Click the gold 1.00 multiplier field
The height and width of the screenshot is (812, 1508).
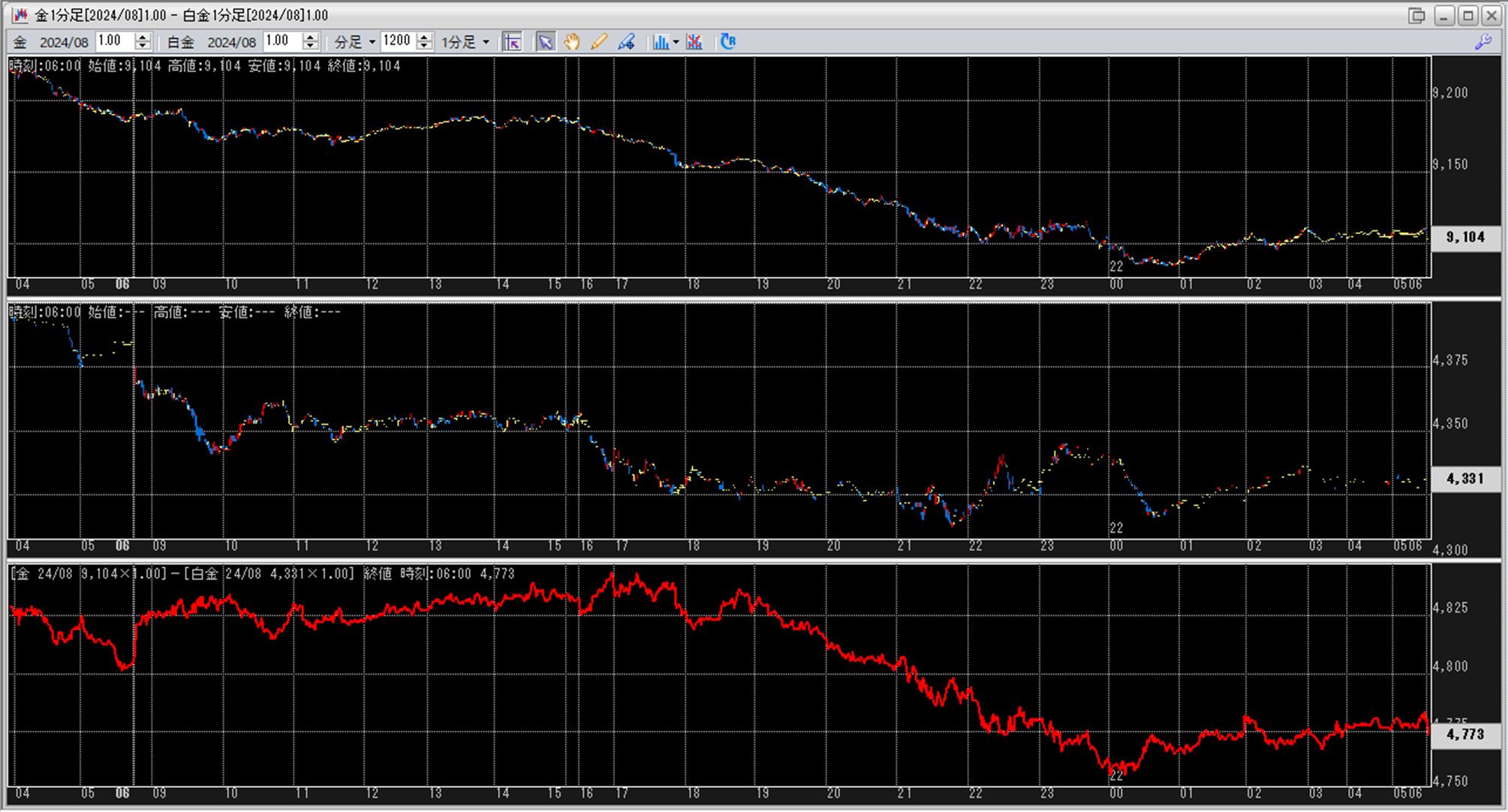(114, 41)
